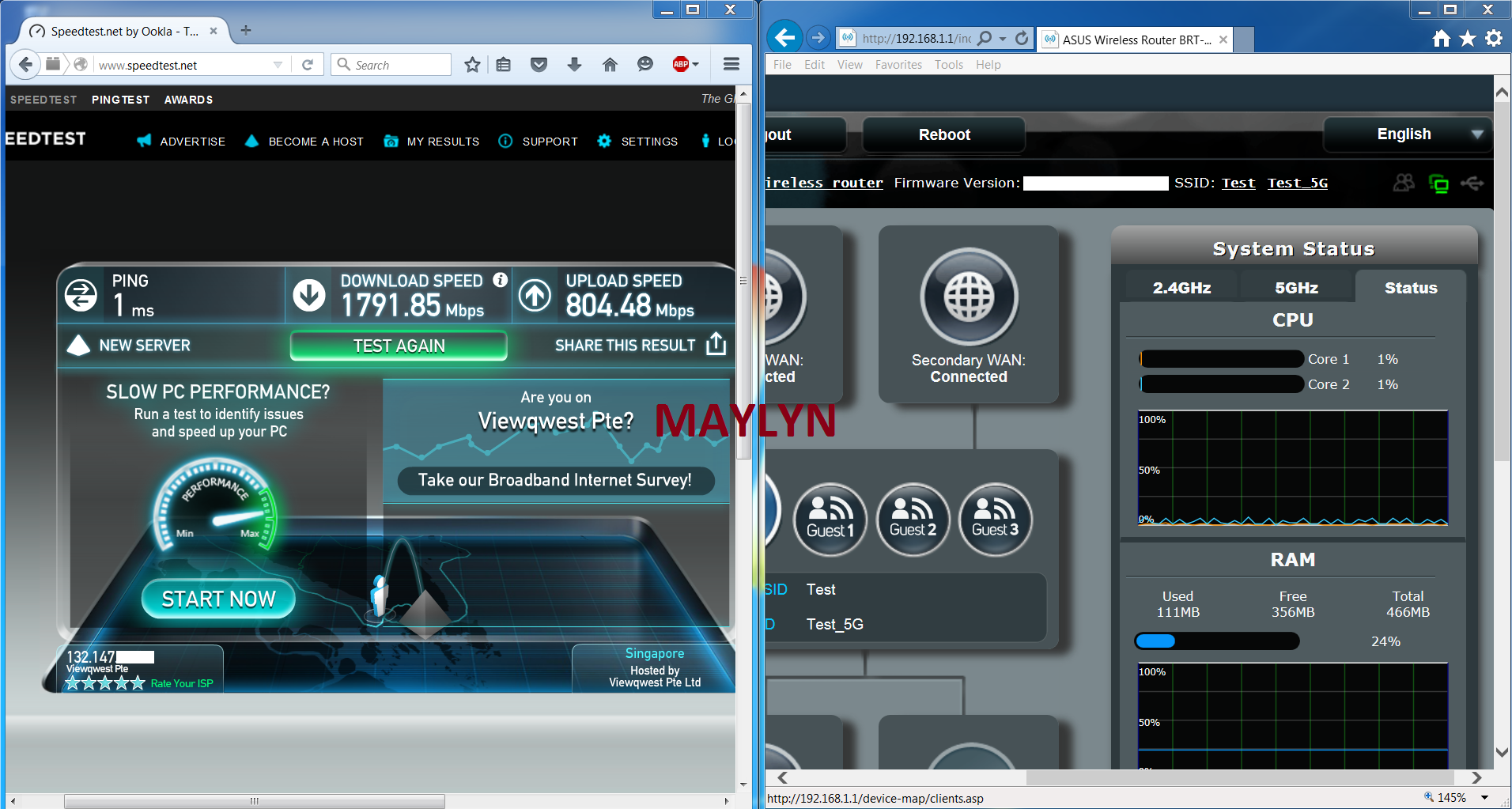
Task: Open the Internet Explorer Home icon
Action: pyautogui.click(x=1442, y=39)
